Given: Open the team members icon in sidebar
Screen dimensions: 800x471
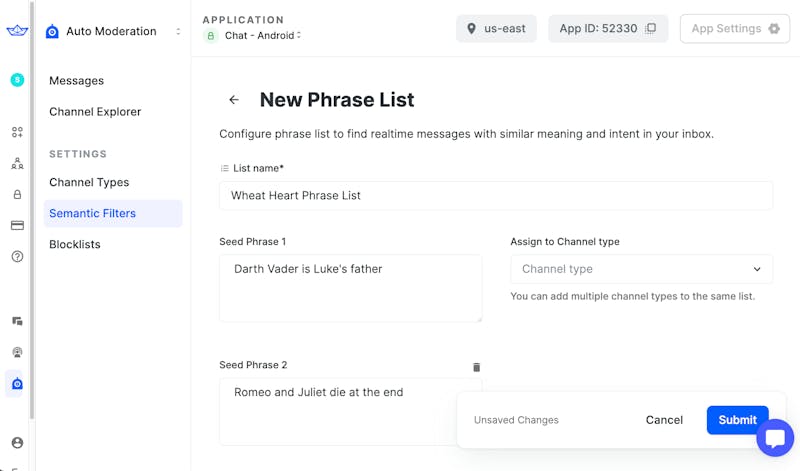Looking at the screenshot, I should [x=17, y=163].
